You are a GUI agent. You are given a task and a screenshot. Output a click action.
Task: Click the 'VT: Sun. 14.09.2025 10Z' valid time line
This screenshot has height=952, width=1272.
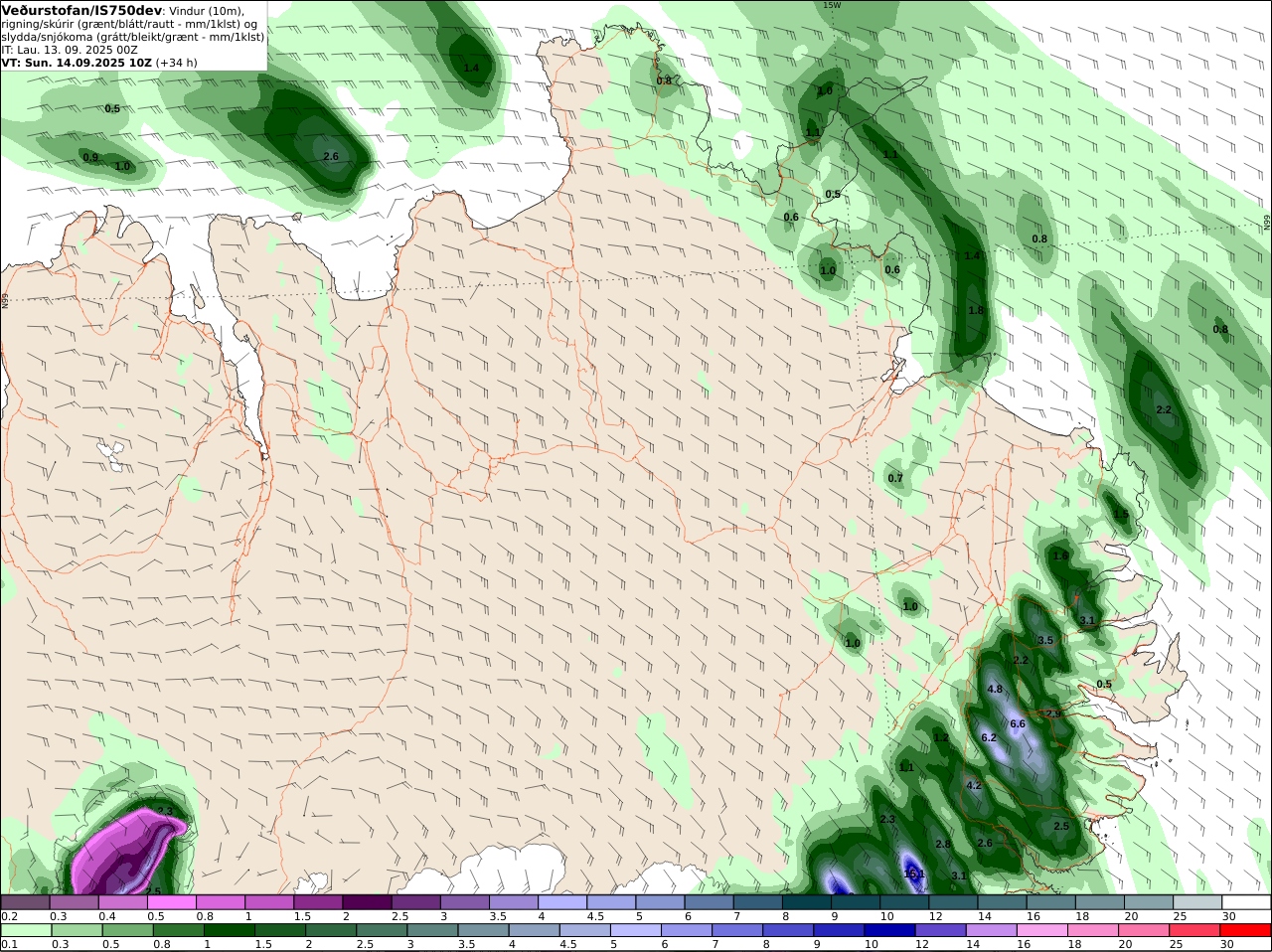pos(76,63)
